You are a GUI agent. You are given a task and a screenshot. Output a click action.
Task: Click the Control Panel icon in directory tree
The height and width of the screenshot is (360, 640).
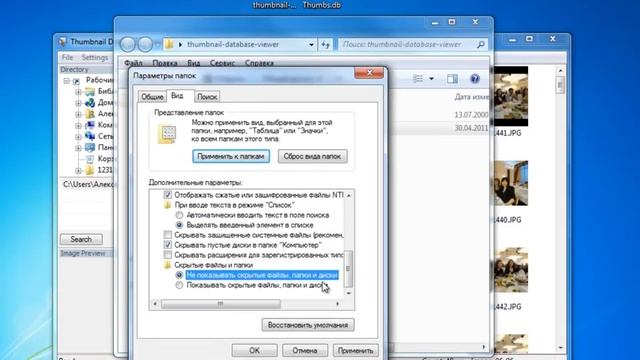(90, 147)
